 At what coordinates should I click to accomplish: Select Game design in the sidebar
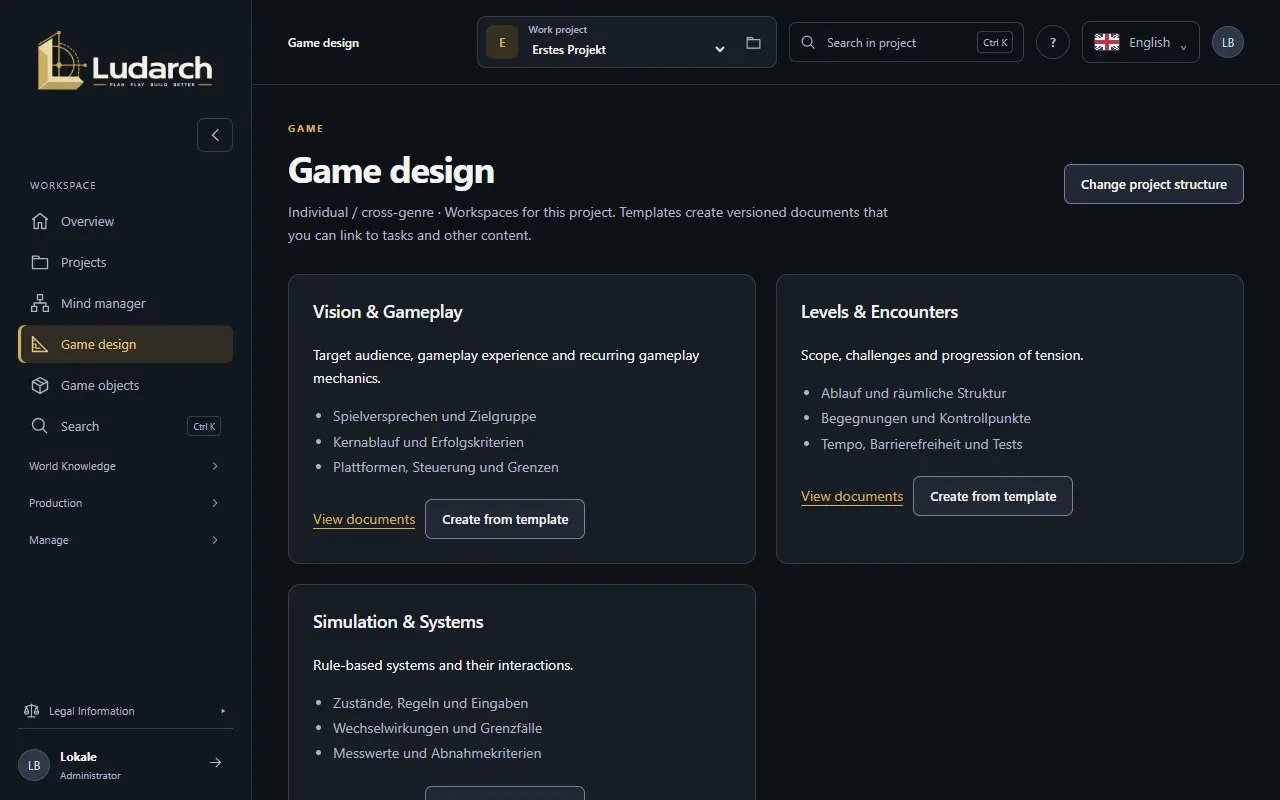click(x=125, y=344)
